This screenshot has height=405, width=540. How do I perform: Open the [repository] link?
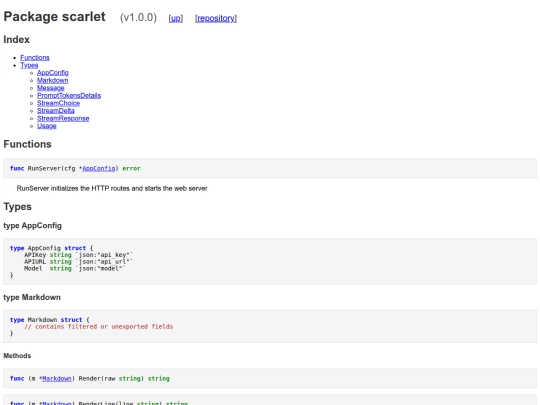(216, 18)
